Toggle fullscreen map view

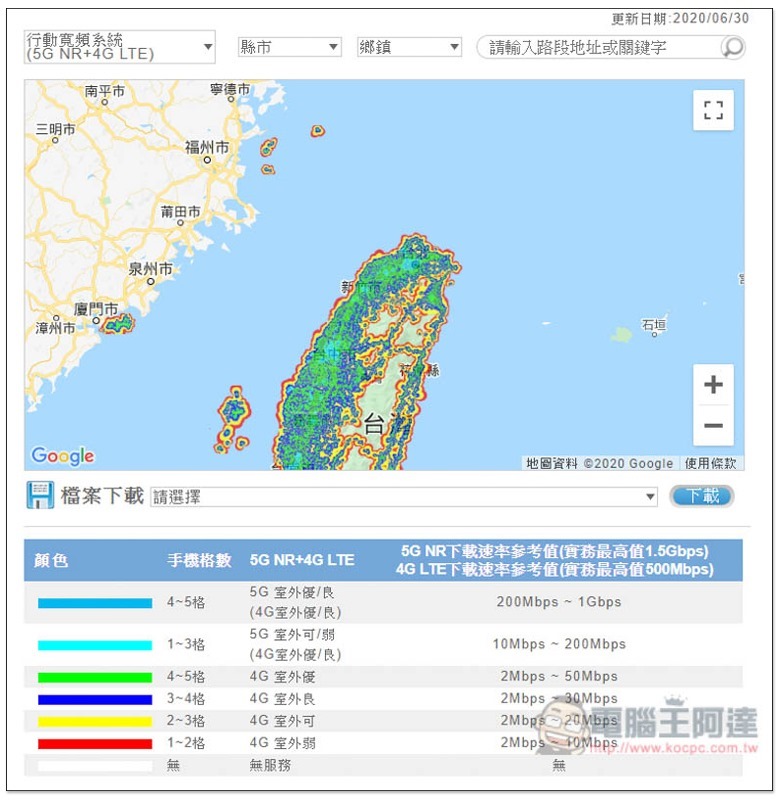pos(713,110)
